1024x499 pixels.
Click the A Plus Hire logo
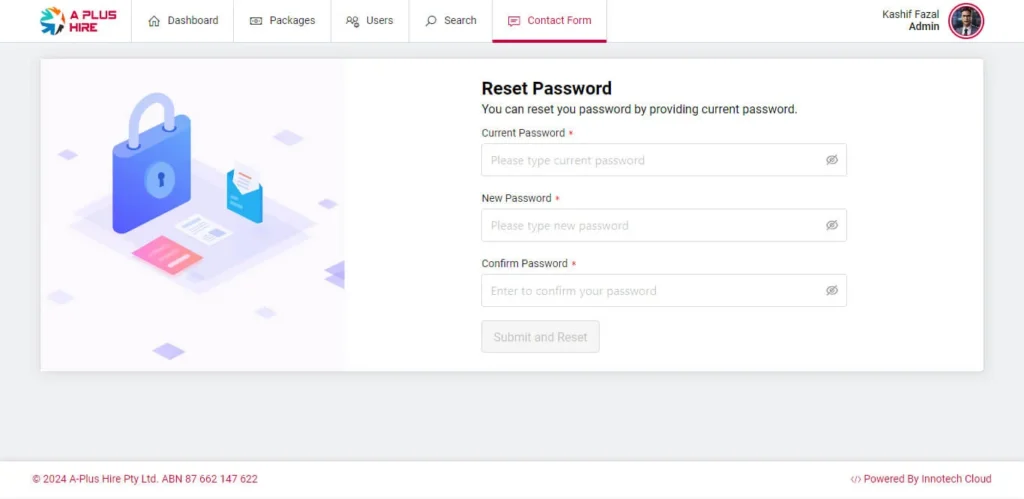[78, 21]
